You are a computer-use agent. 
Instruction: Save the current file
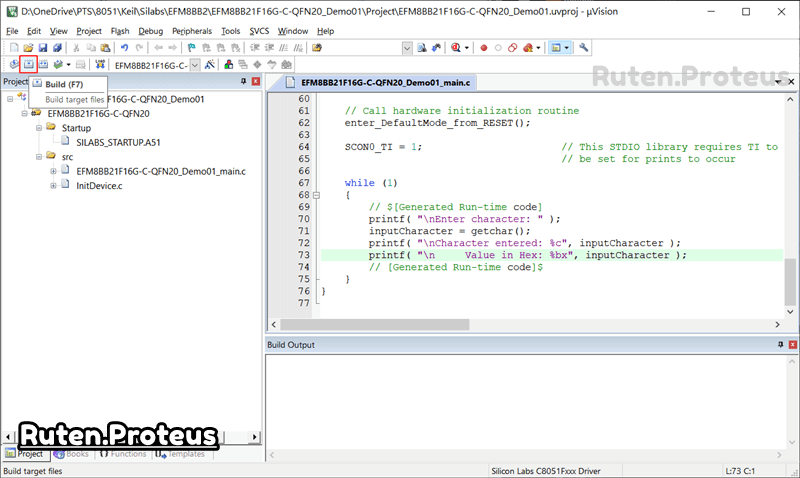43,47
